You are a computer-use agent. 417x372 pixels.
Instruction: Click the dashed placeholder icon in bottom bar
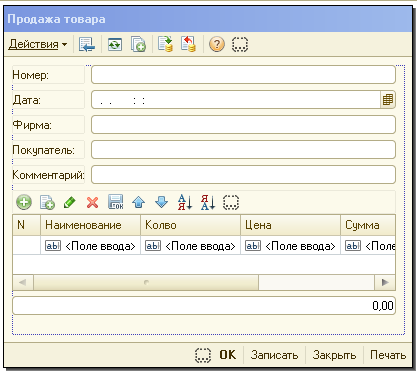pyautogui.click(x=203, y=355)
